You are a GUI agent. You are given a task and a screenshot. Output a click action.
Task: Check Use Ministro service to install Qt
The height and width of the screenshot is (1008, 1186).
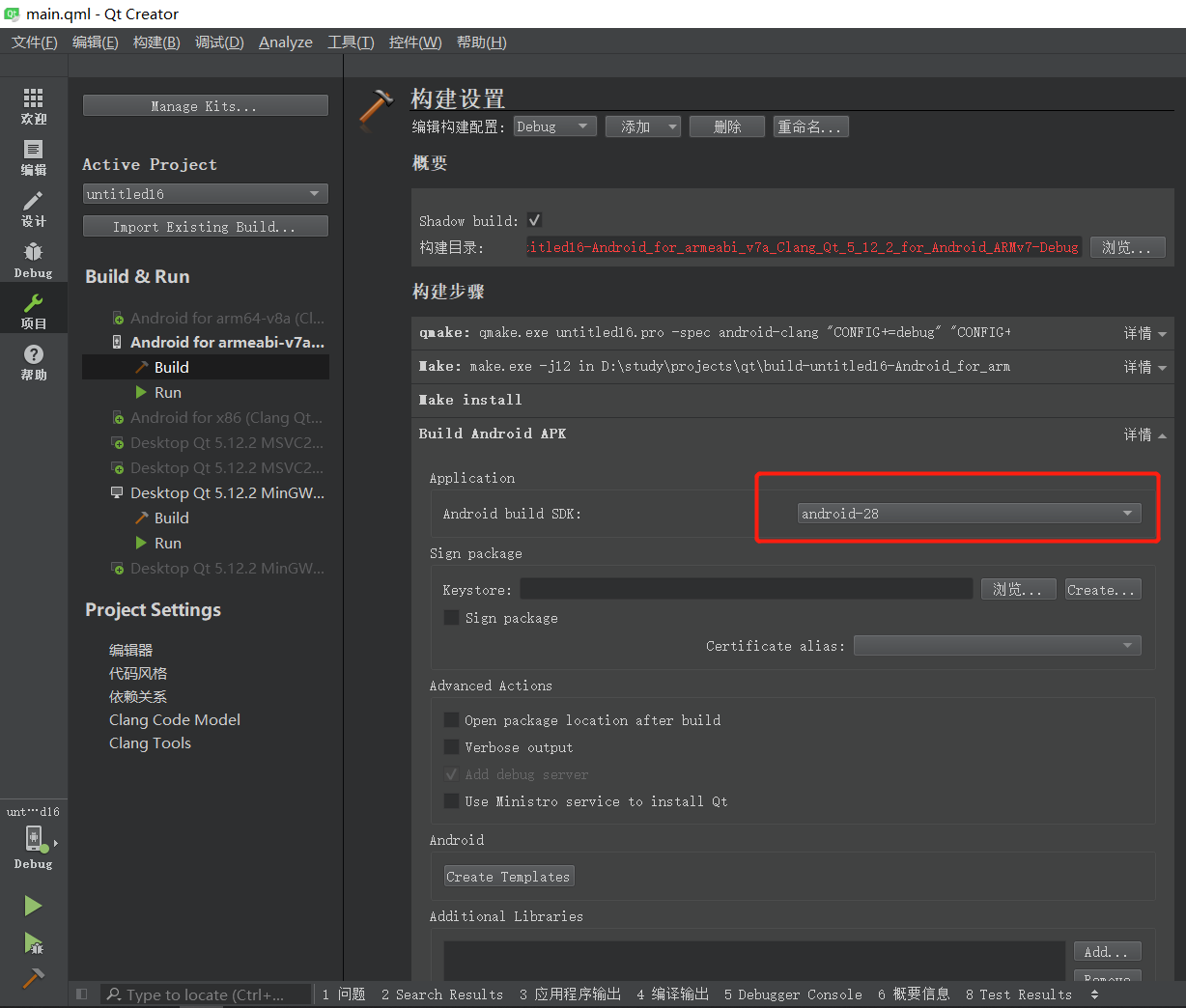[451, 800]
